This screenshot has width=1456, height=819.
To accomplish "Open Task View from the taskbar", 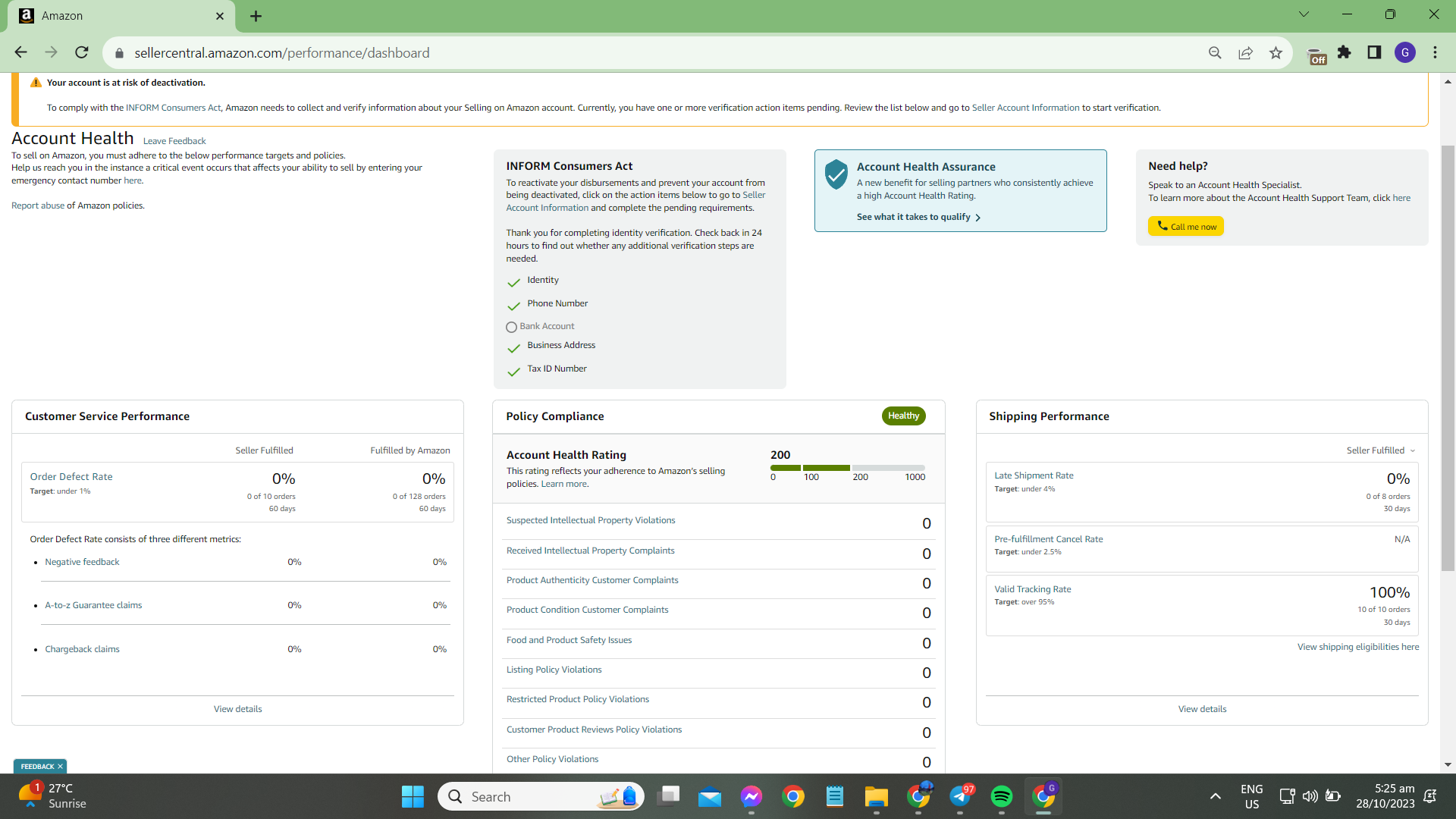I will (669, 796).
